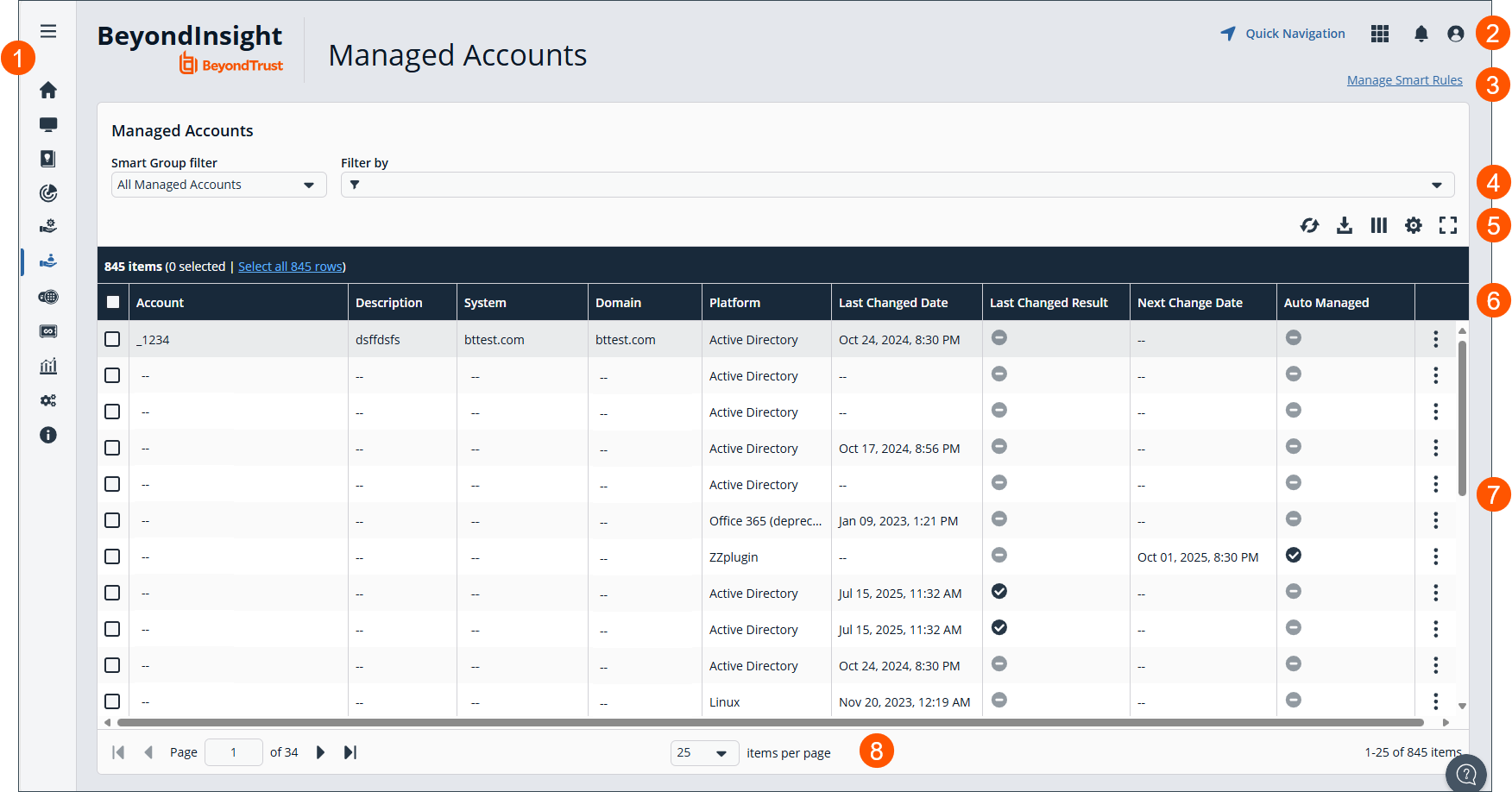Refresh the Managed Accounts grid
Screen dimensions: 1512x792
click(x=1310, y=225)
